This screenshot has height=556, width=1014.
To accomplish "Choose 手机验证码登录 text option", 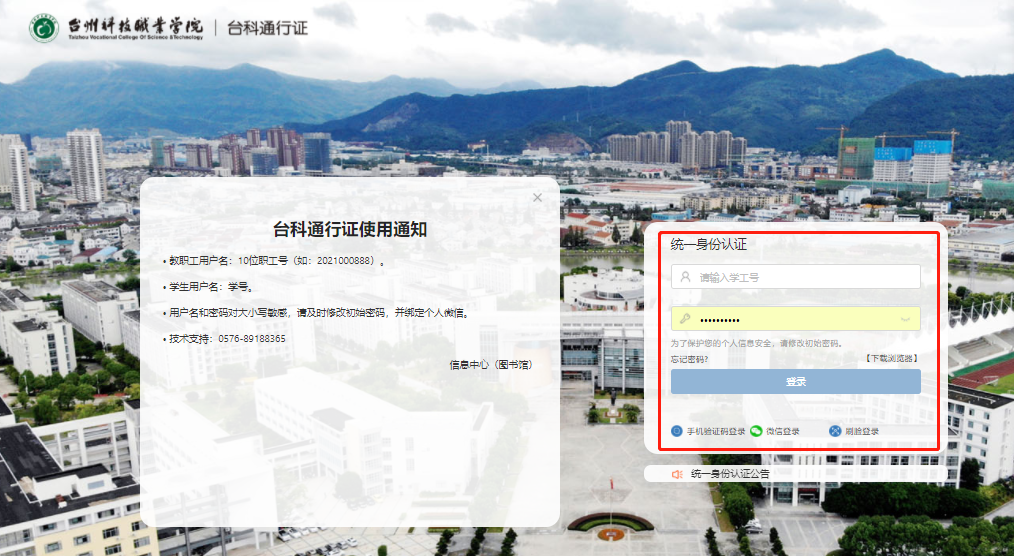I will coord(716,431).
